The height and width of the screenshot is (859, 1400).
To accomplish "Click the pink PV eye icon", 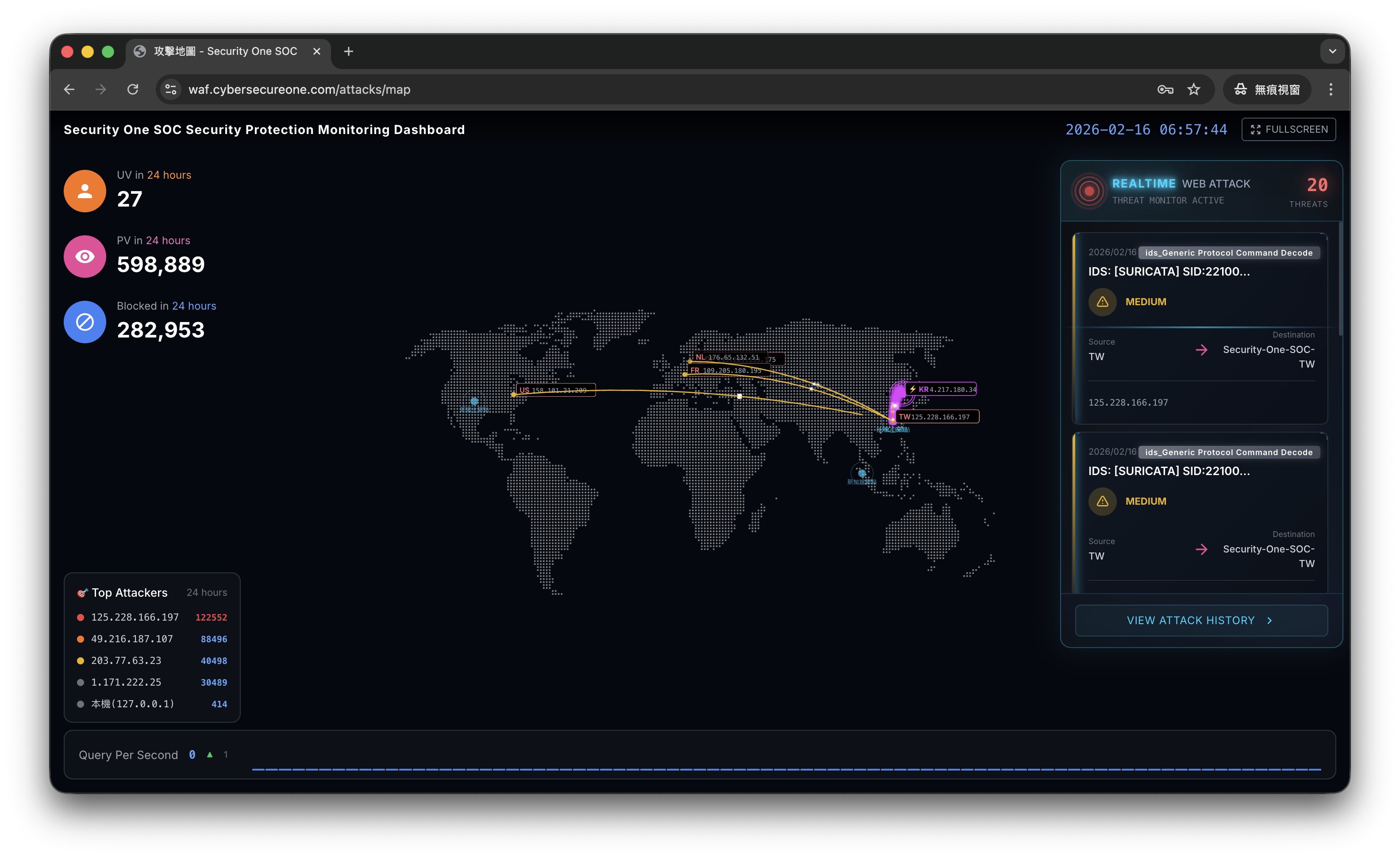I will pyautogui.click(x=85, y=256).
